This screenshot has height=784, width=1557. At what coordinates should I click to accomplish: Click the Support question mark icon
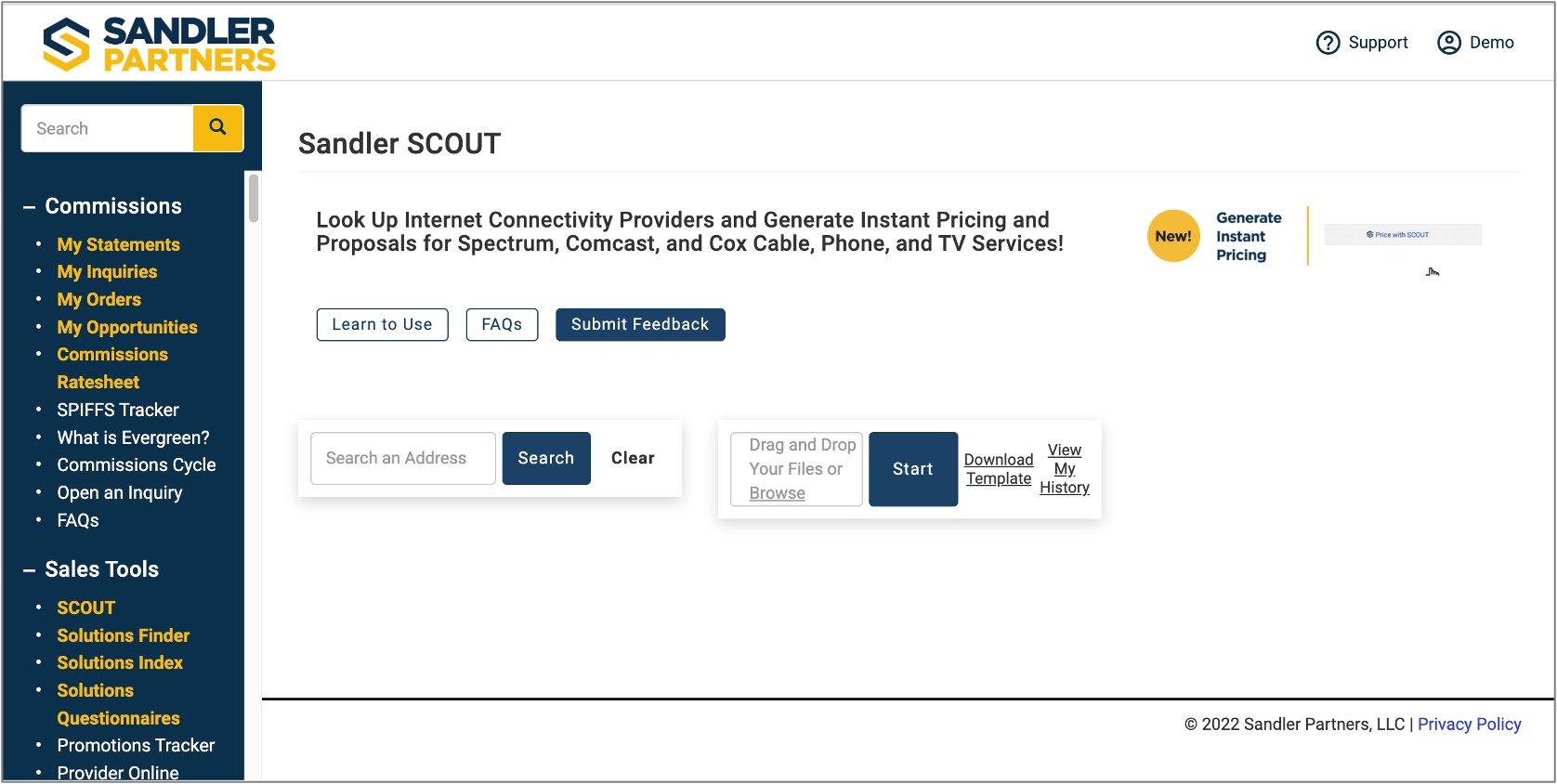[x=1328, y=43]
